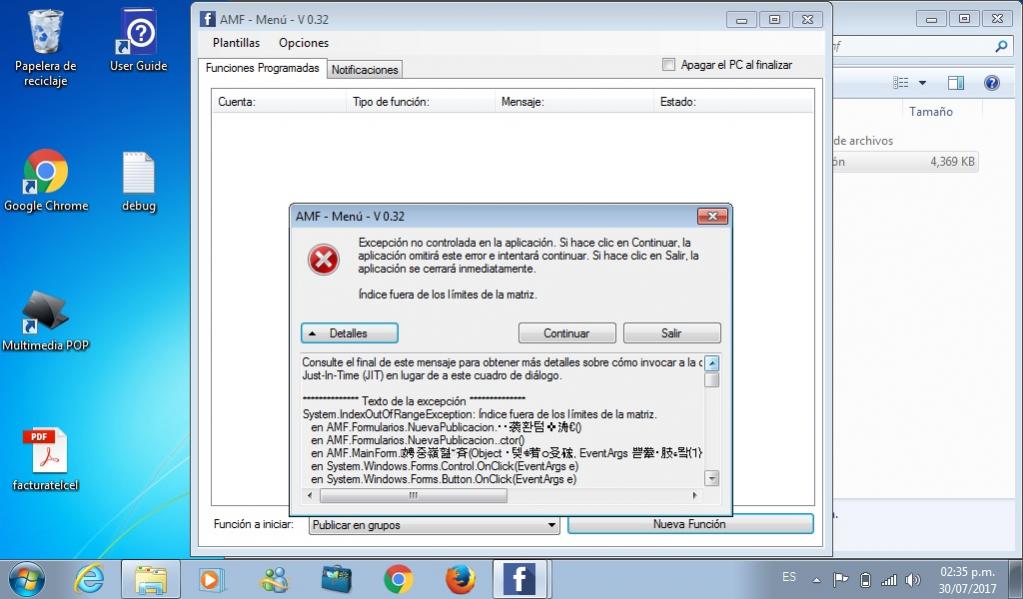Open the facturatelcel PDF file
This screenshot has width=1023, height=599.
pyautogui.click(x=45, y=451)
